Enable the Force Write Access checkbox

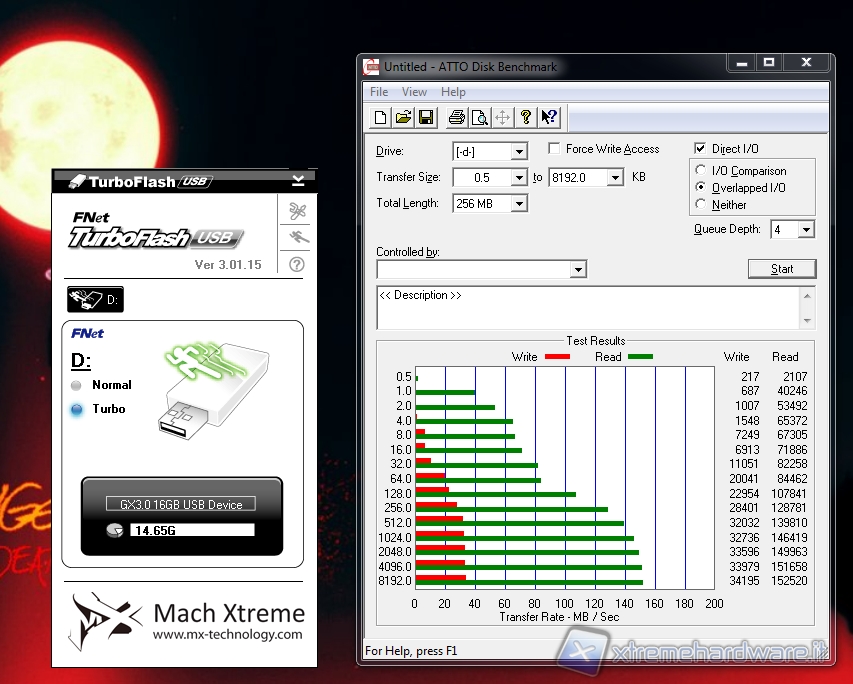tap(554, 149)
